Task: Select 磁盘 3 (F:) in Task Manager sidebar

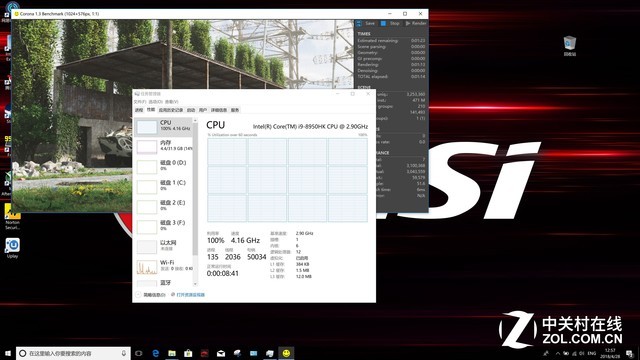Action: [x=164, y=227]
